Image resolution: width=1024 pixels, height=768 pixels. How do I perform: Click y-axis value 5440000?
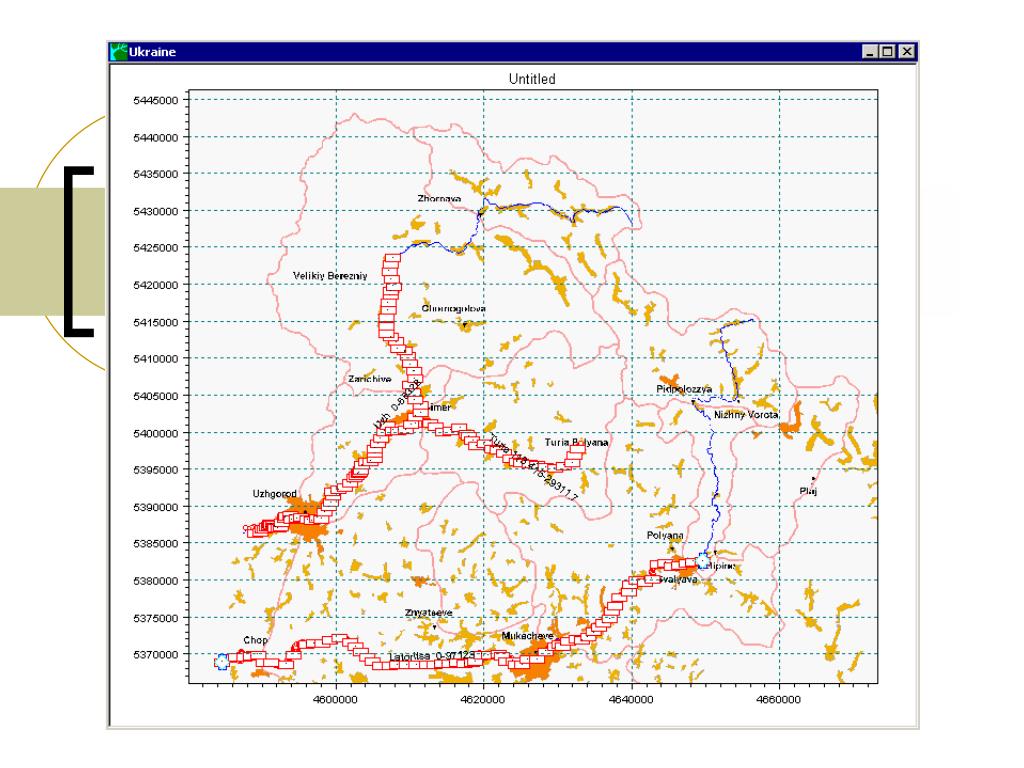[x=155, y=138]
